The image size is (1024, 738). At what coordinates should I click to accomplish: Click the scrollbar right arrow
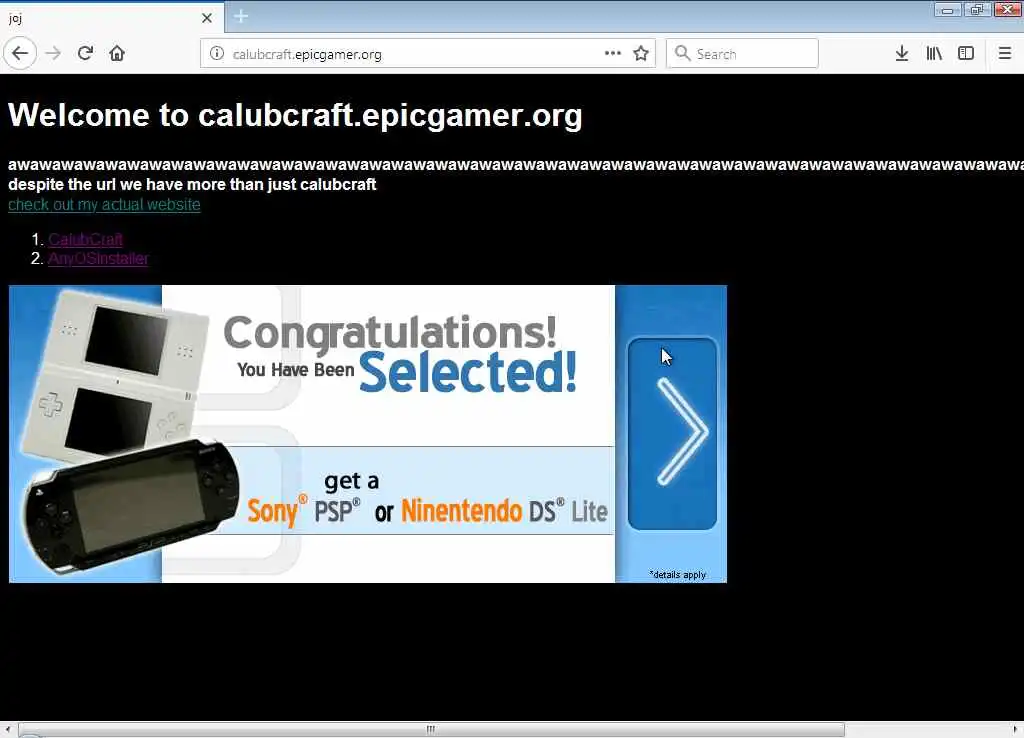[x=1016, y=730]
